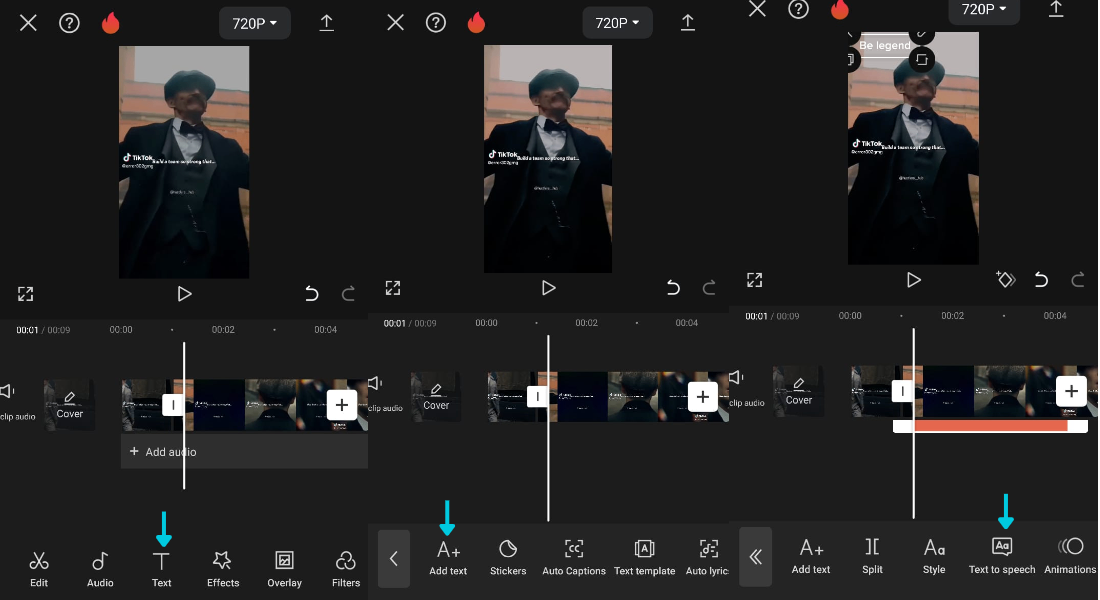Open the Filters tool in left panel
This screenshot has width=1100, height=600.
[345, 569]
